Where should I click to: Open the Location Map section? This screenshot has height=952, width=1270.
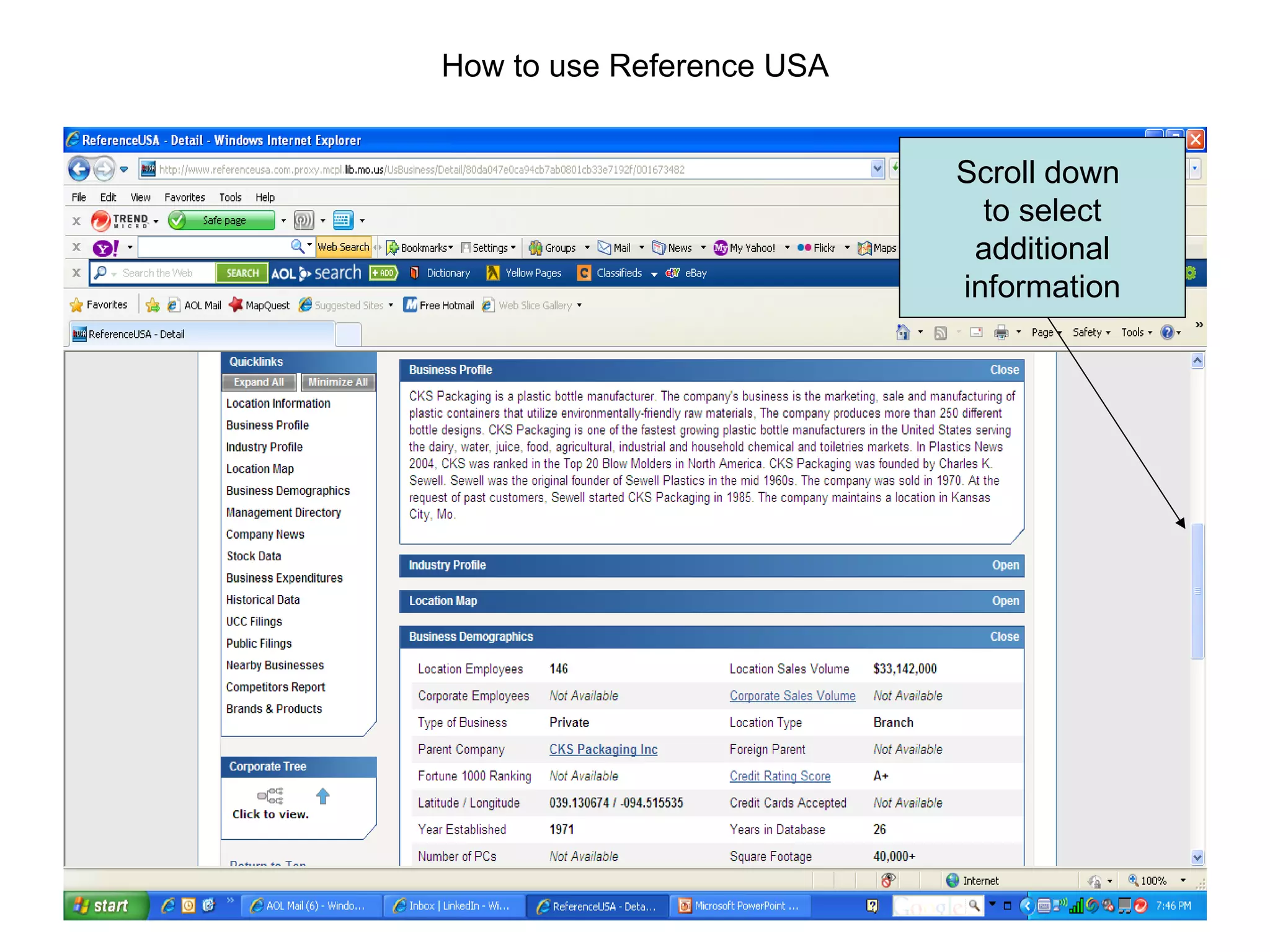coord(1005,601)
